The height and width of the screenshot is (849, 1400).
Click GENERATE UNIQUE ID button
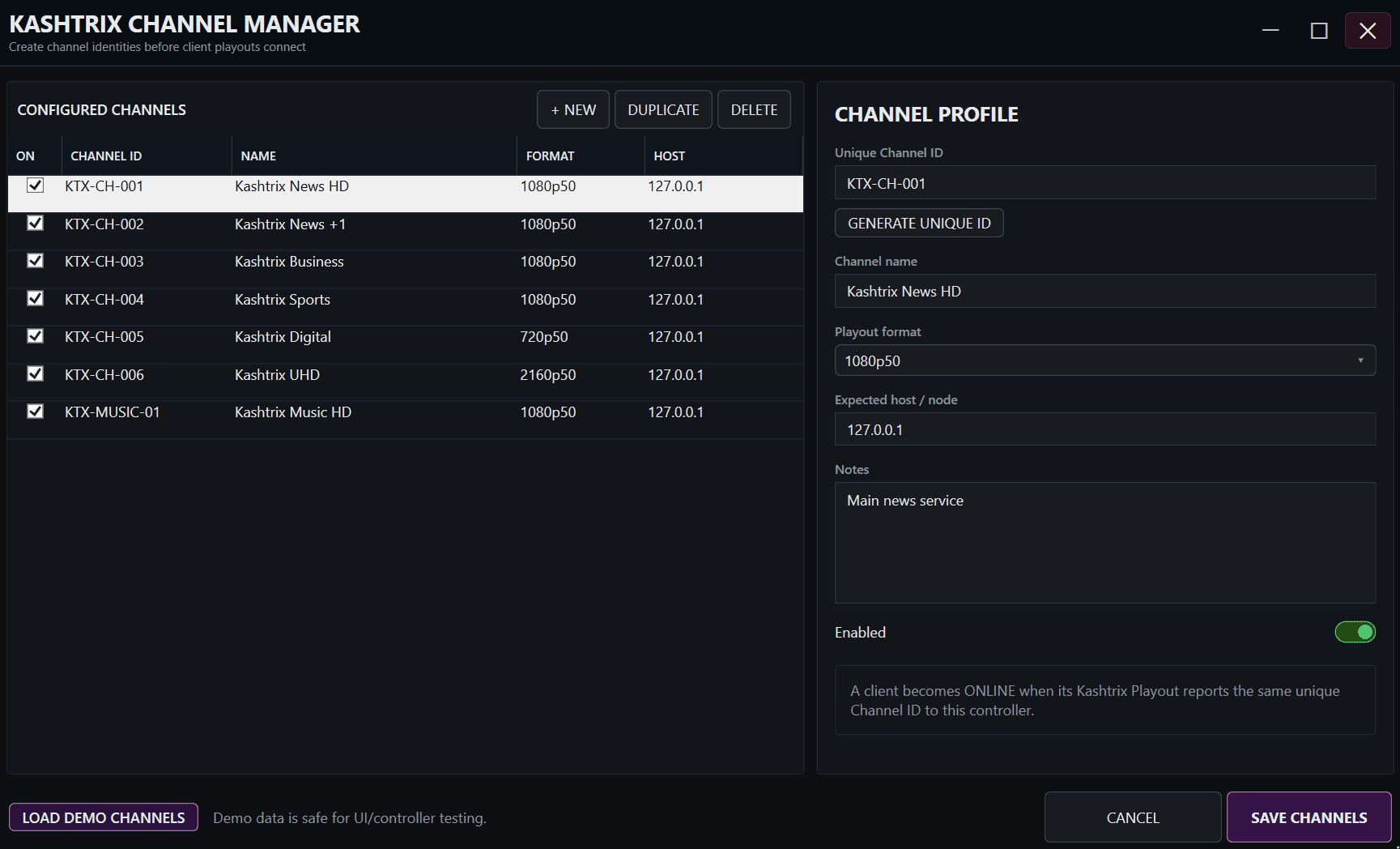tap(919, 223)
